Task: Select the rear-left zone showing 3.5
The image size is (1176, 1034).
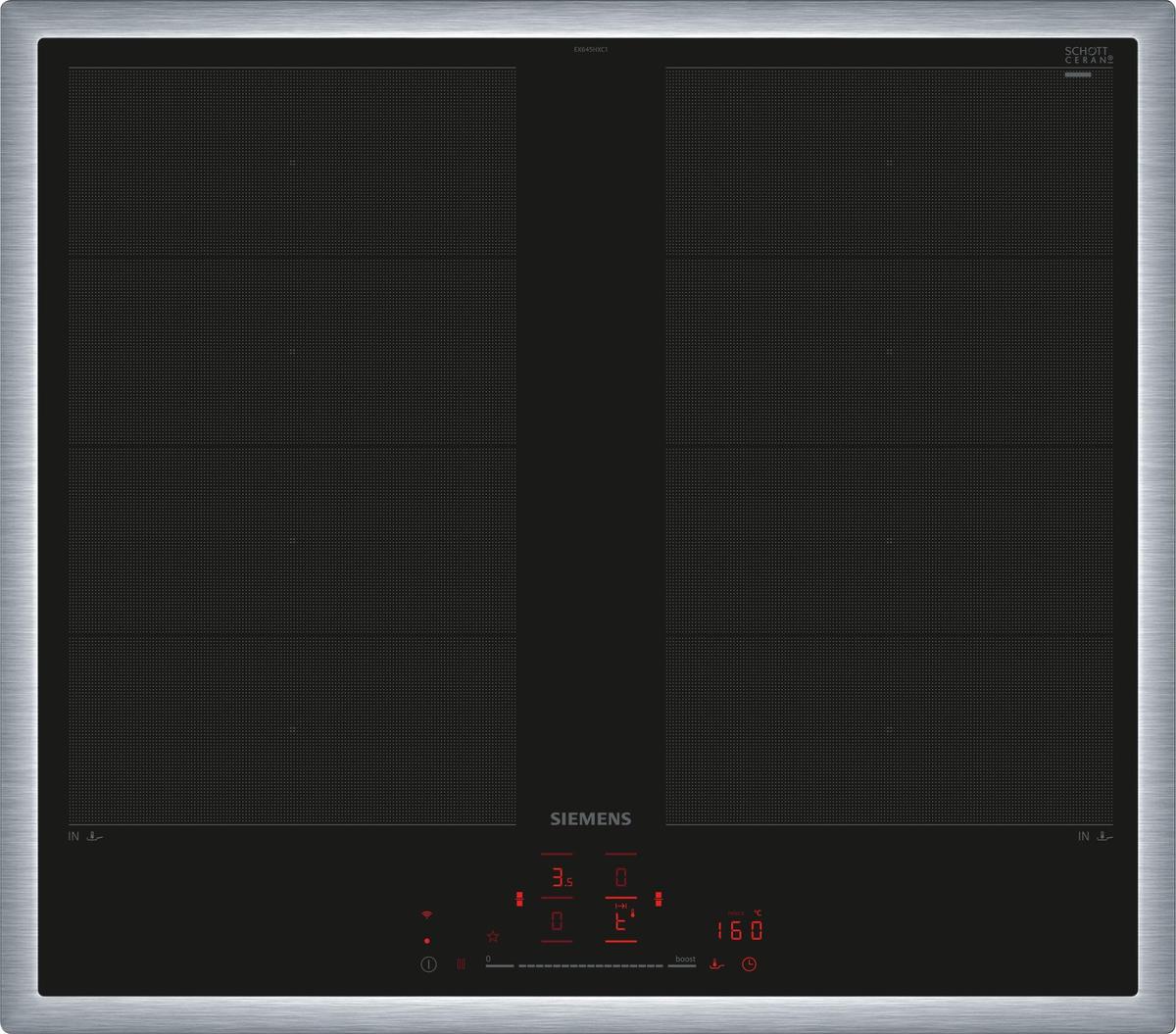Action: [x=557, y=876]
